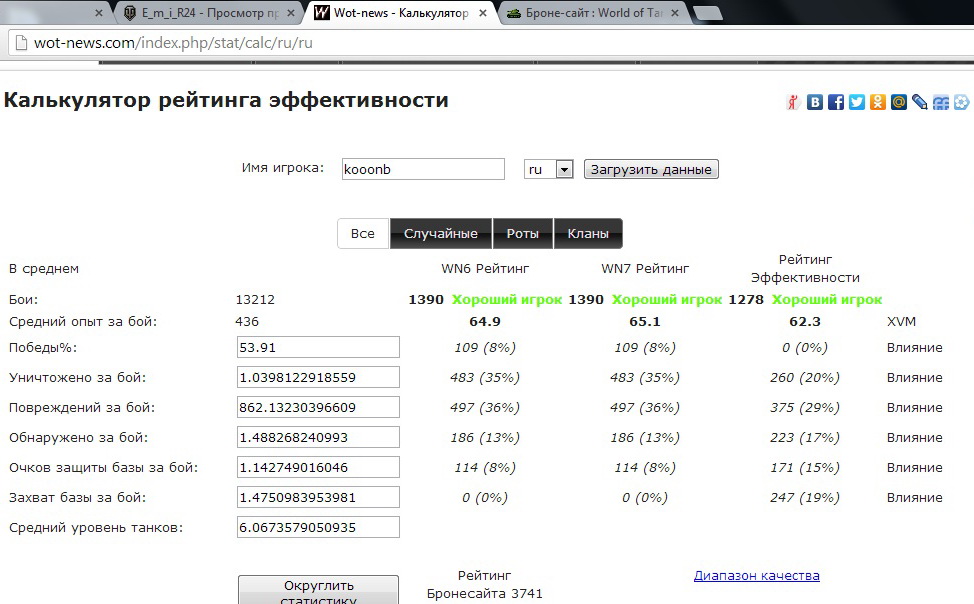
Task: Share page via Ya.ru red figure icon
Action: click(793, 102)
